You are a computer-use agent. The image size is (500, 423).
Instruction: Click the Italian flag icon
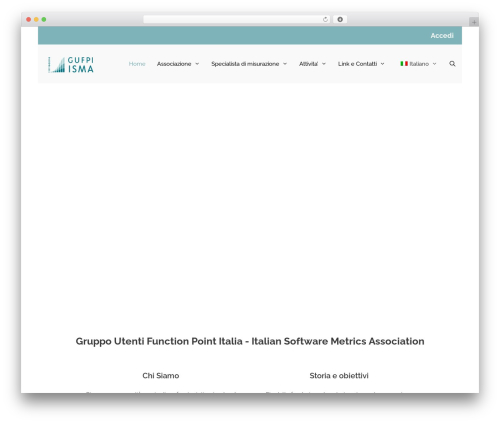click(404, 63)
